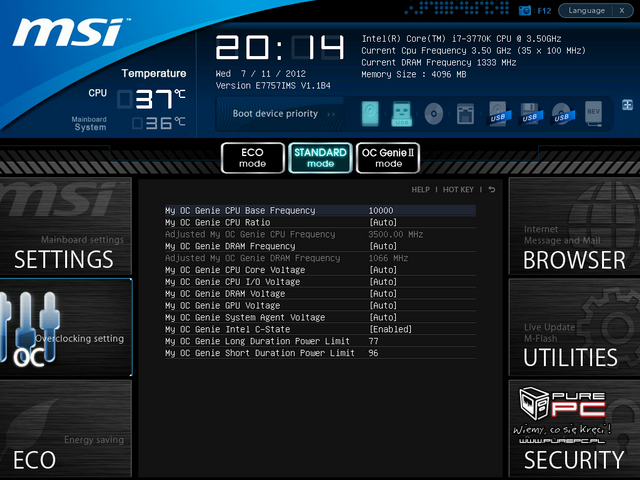Click the CPU temperature 37°C readout
This screenshot has width=640, height=480.
tap(151, 99)
